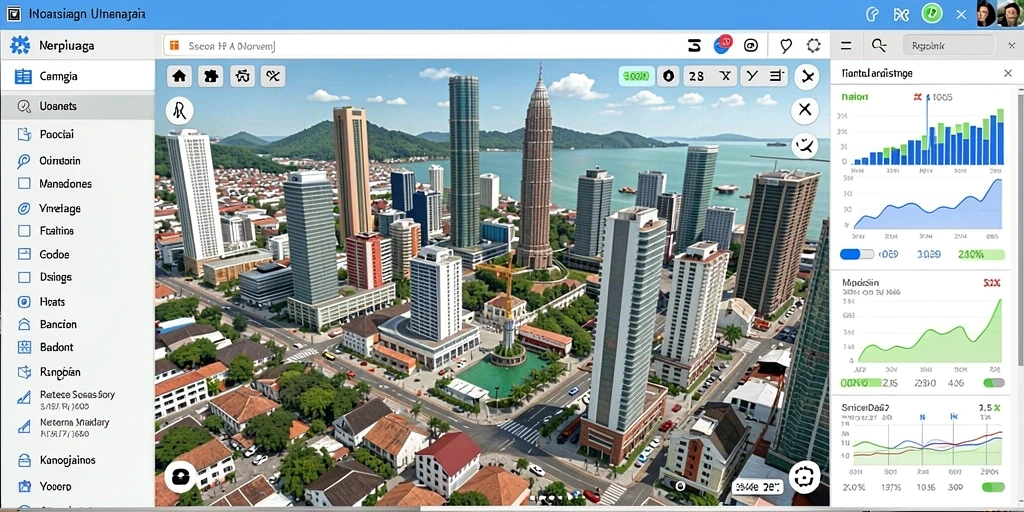Click the round focus button at viewport bottom-right
Screen dimensions: 1024x512
point(804,477)
